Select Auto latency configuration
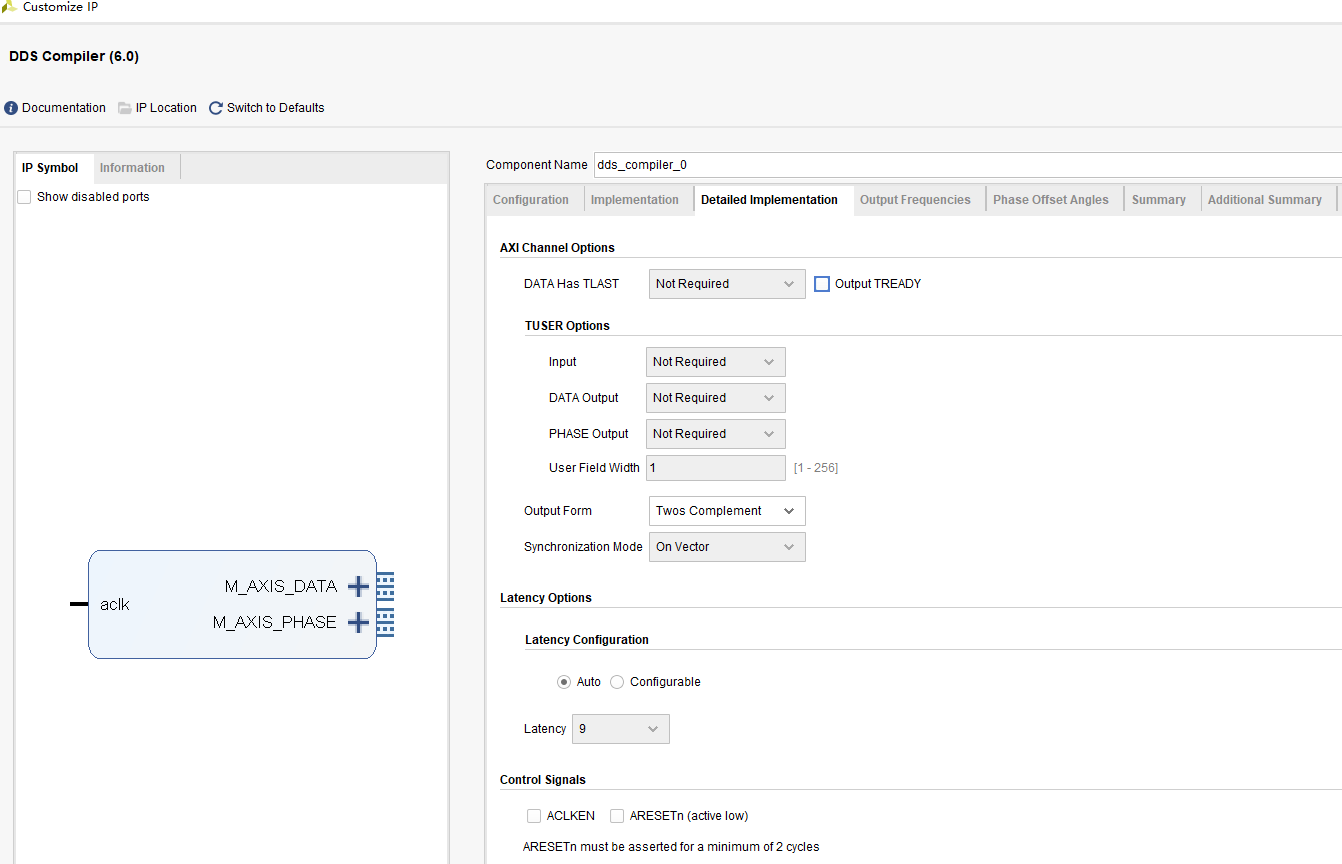 tap(564, 682)
